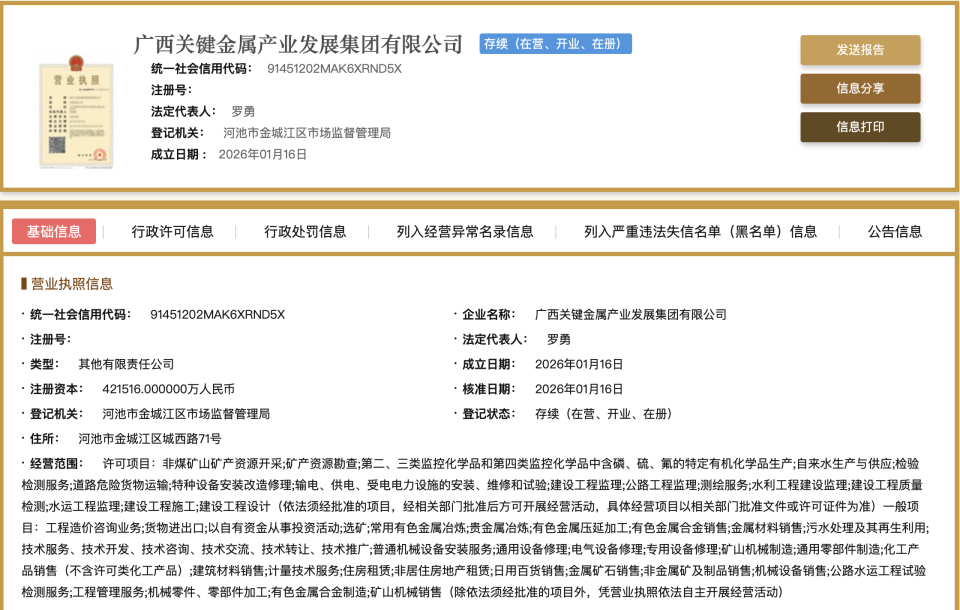The height and width of the screenshot is (610, 960).
Task: Click the 住所 label
Action: (x=44, y=439)
